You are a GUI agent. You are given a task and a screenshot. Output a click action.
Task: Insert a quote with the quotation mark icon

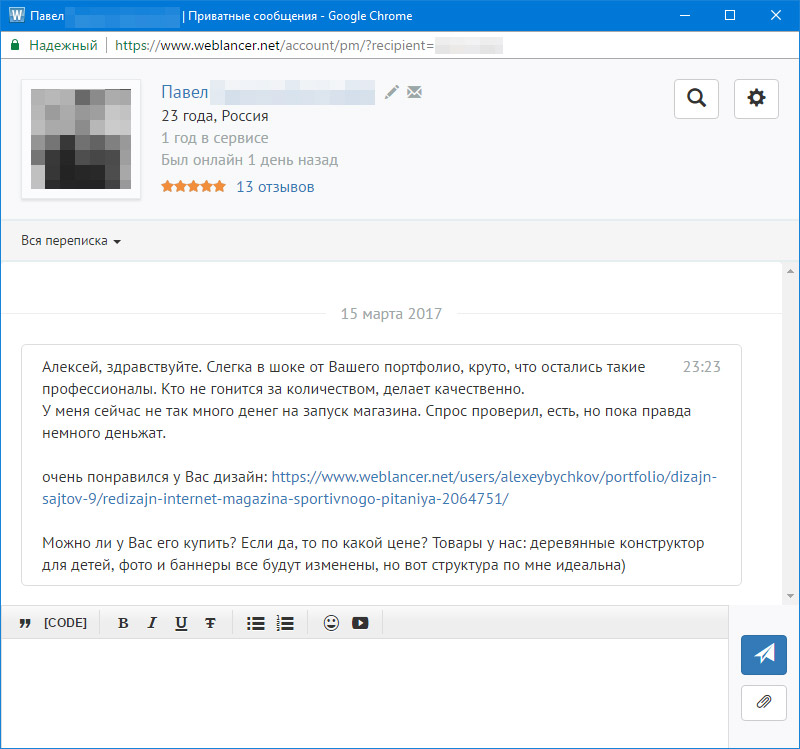(x=25, y=623)
